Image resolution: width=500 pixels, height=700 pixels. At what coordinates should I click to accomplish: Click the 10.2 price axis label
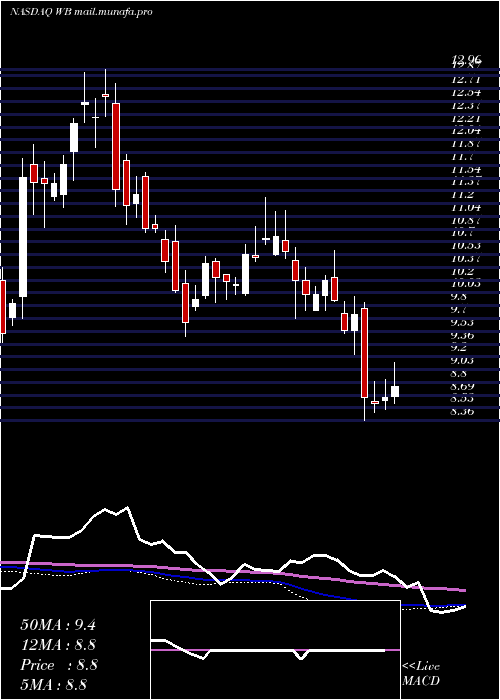pos(462,271)
